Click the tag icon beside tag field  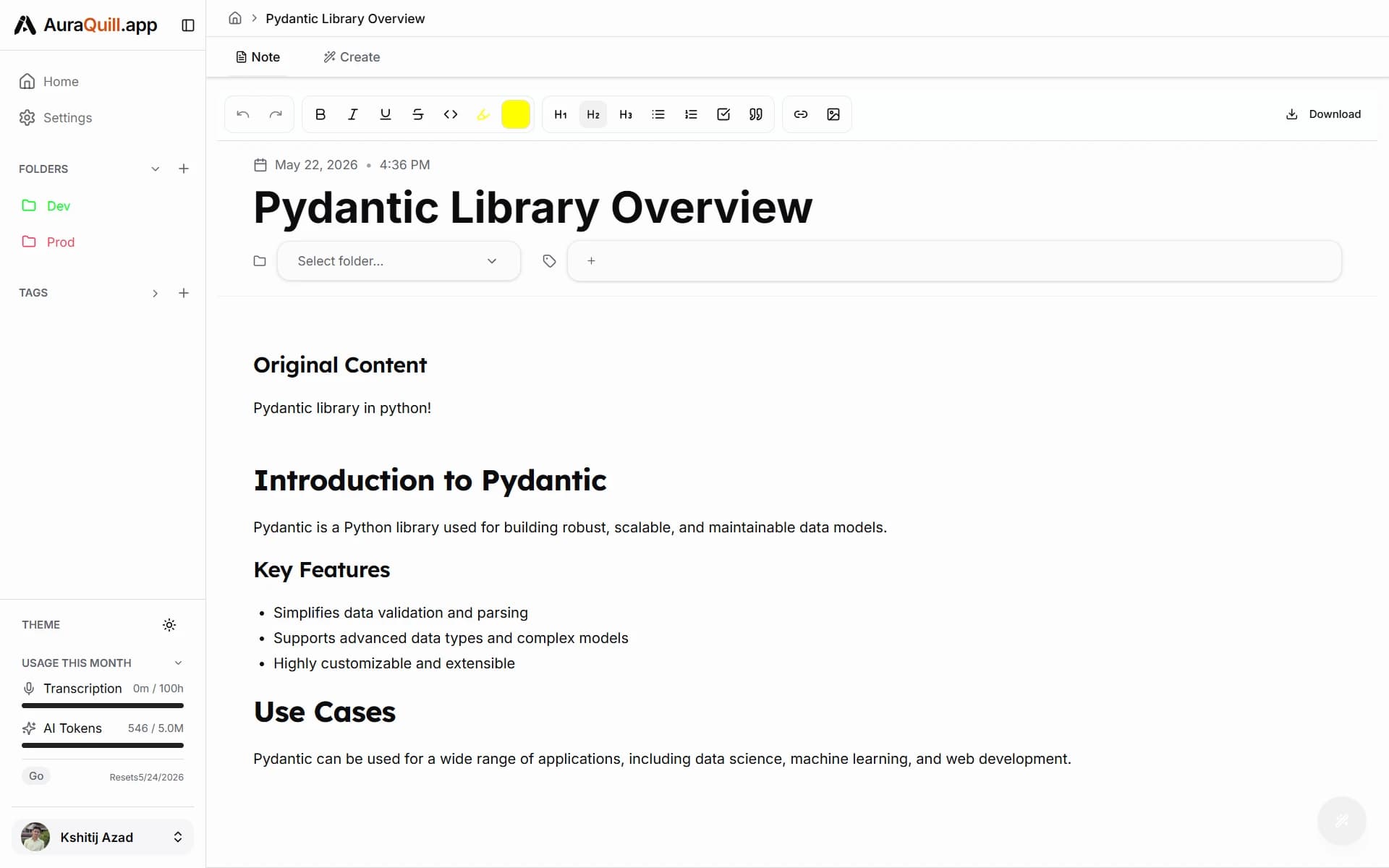click(x=549, y=261)
